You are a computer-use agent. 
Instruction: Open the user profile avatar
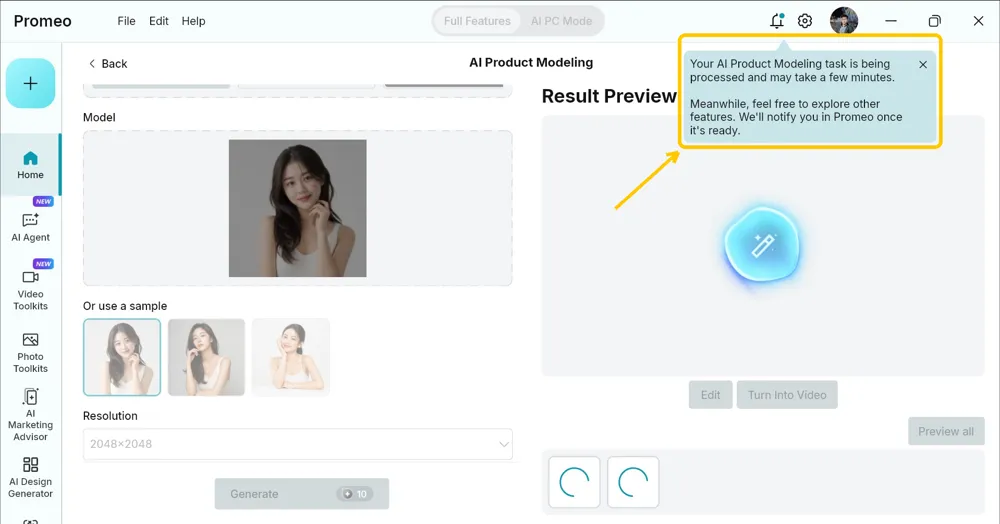(x=844, y=21)
